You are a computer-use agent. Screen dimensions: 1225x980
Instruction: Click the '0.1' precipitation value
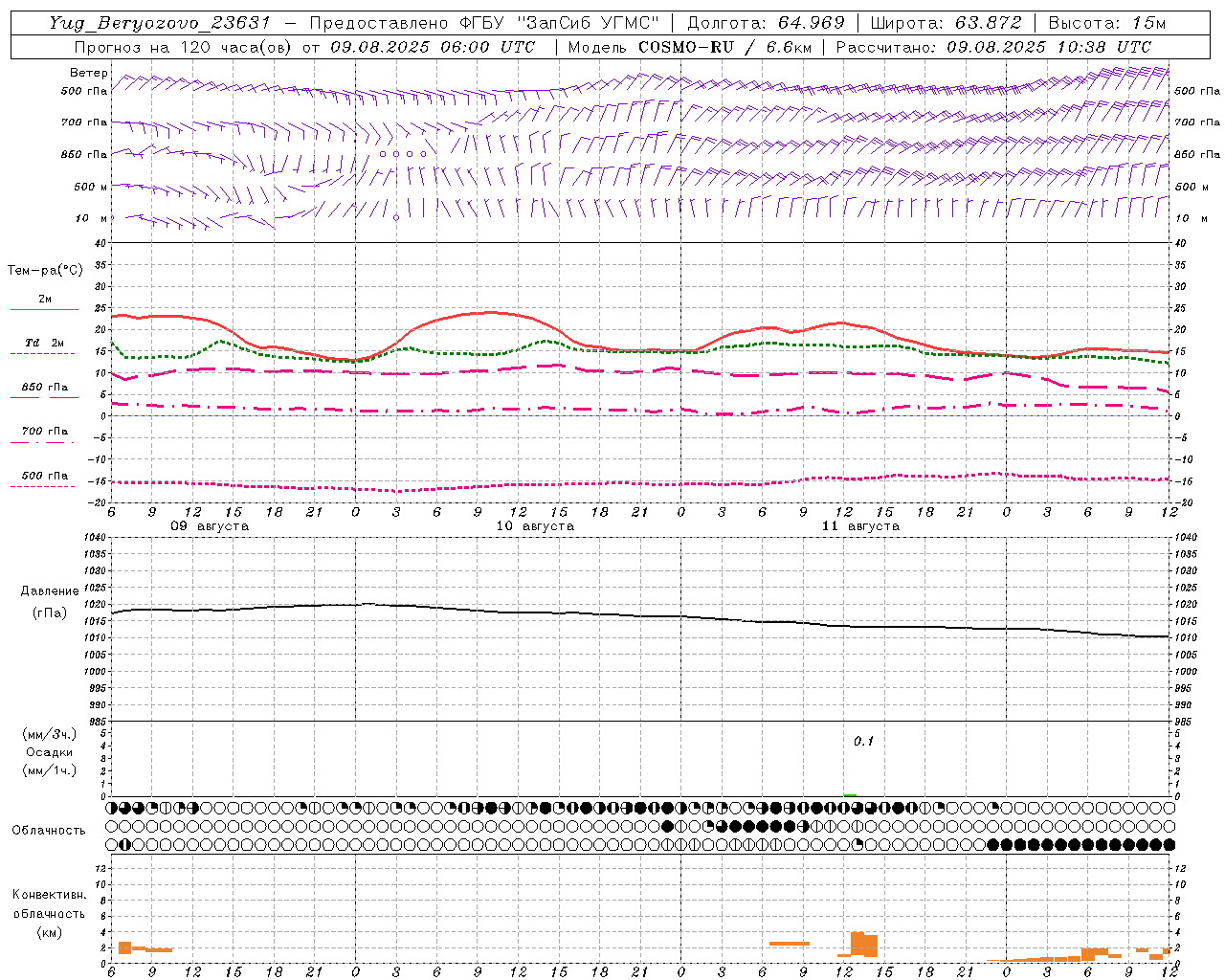863,742
